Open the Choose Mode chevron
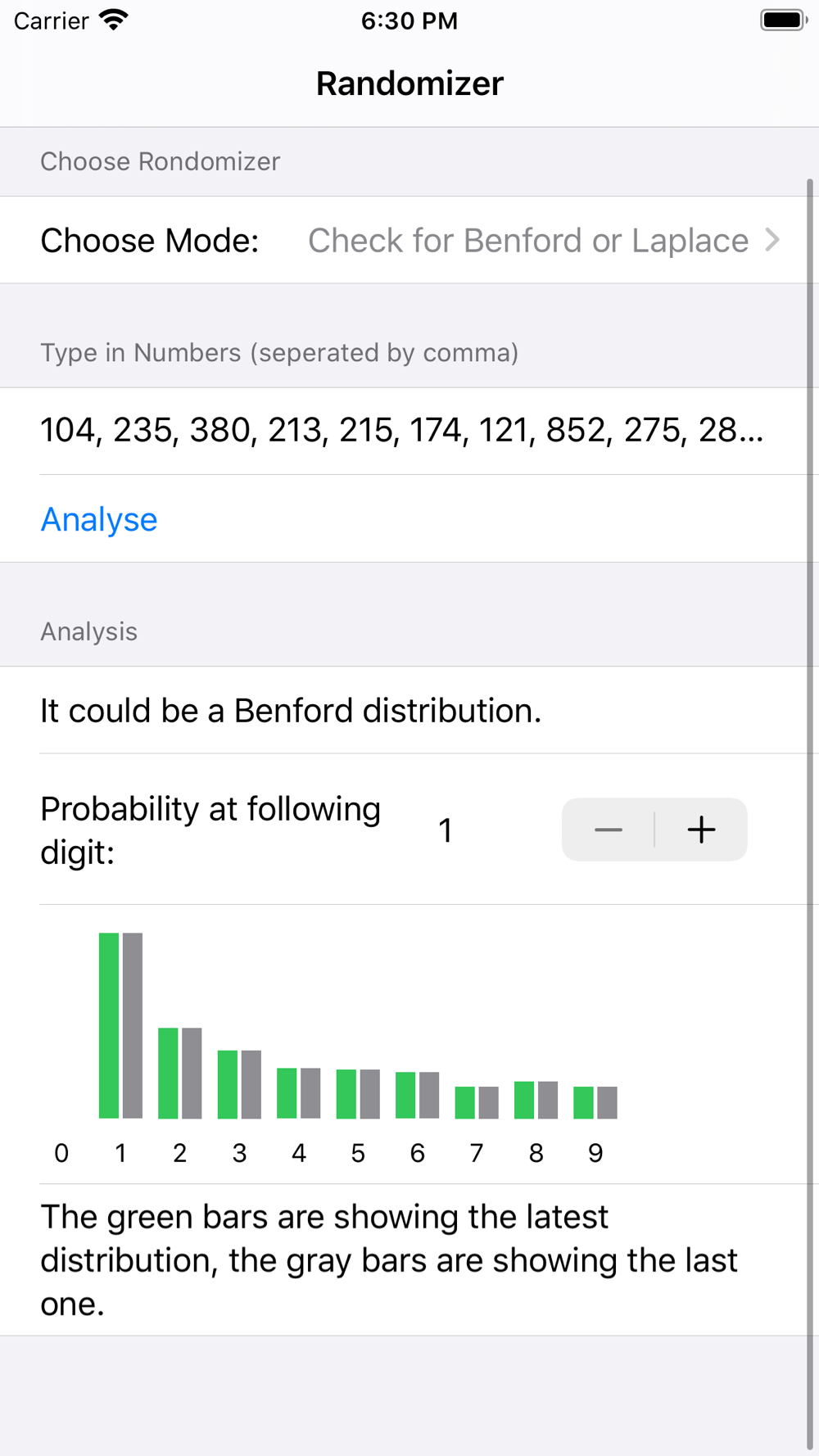Screen dimensions: 819x1456 [771, 240]
